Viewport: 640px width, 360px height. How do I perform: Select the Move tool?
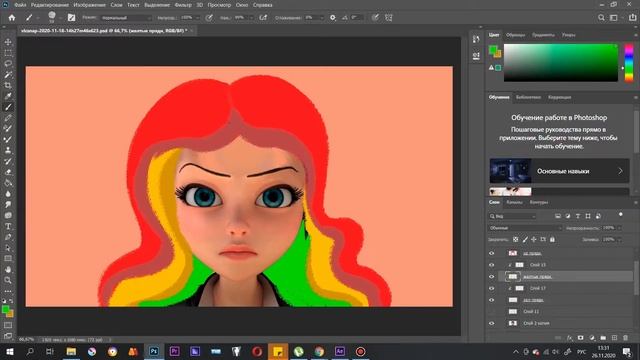8,42
